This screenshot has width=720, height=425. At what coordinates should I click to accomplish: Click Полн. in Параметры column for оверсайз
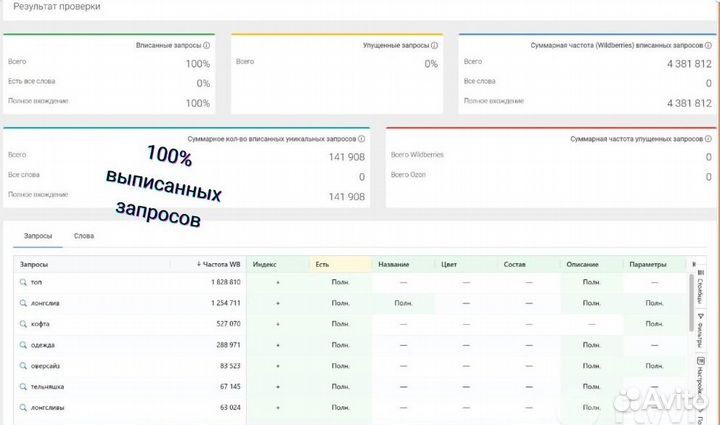(654, 366)
